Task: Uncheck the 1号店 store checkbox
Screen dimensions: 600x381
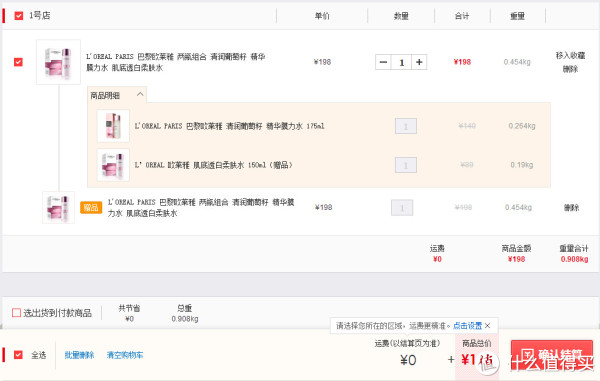Action: click(18, 16)
